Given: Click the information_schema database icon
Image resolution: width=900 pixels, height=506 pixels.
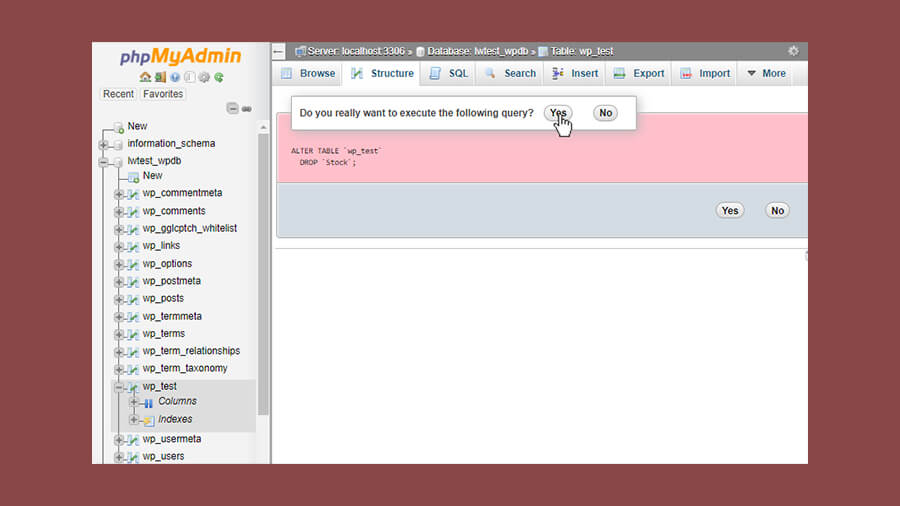Looking at the screenshot, I should point(118,145).
